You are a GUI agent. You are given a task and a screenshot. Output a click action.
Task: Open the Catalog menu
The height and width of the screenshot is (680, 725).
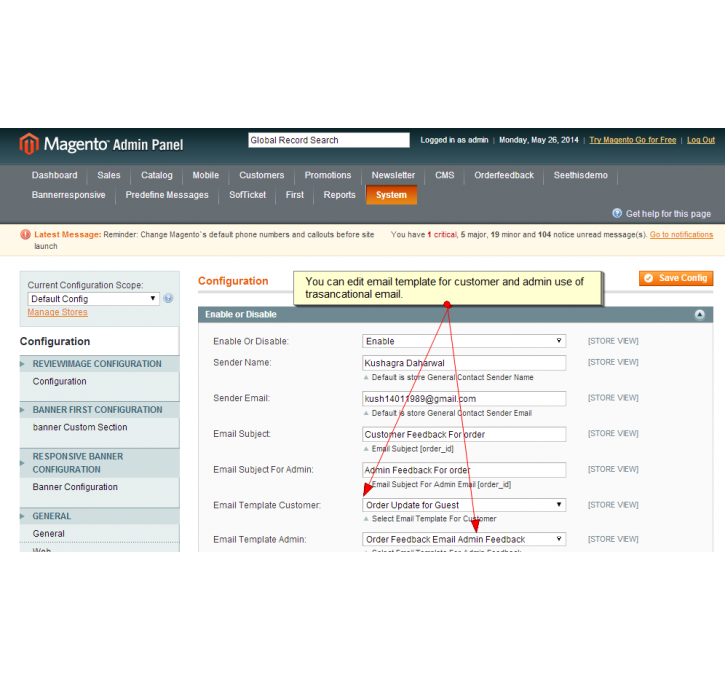coord(157,175)
